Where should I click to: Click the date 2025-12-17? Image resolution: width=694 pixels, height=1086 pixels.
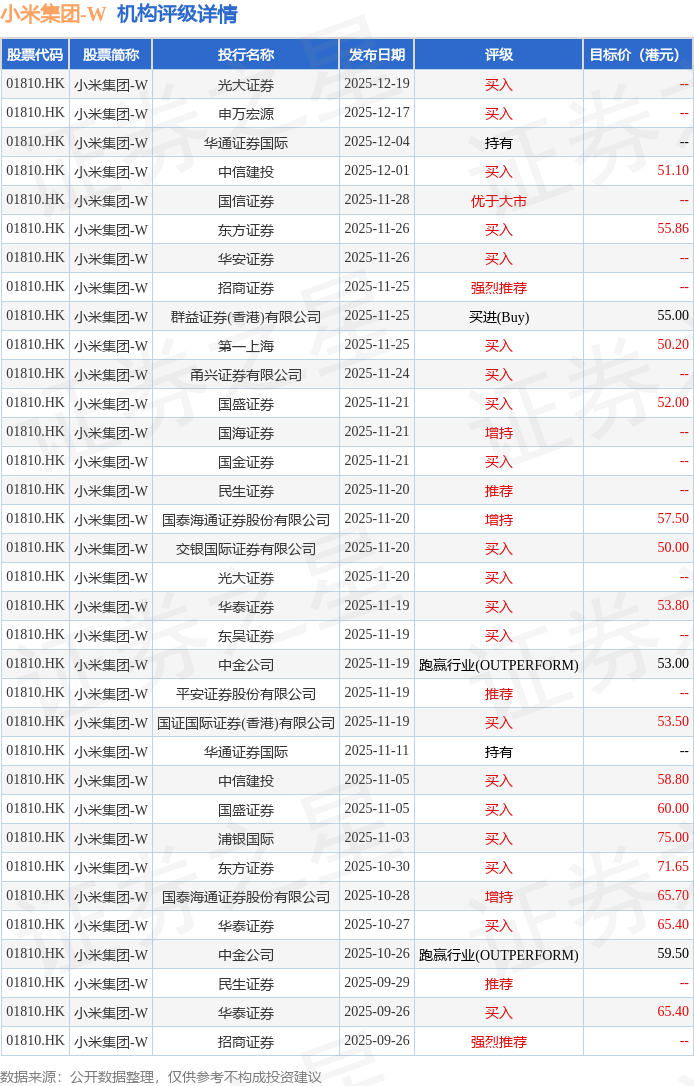pyautogui.click(x=377, y=113)
